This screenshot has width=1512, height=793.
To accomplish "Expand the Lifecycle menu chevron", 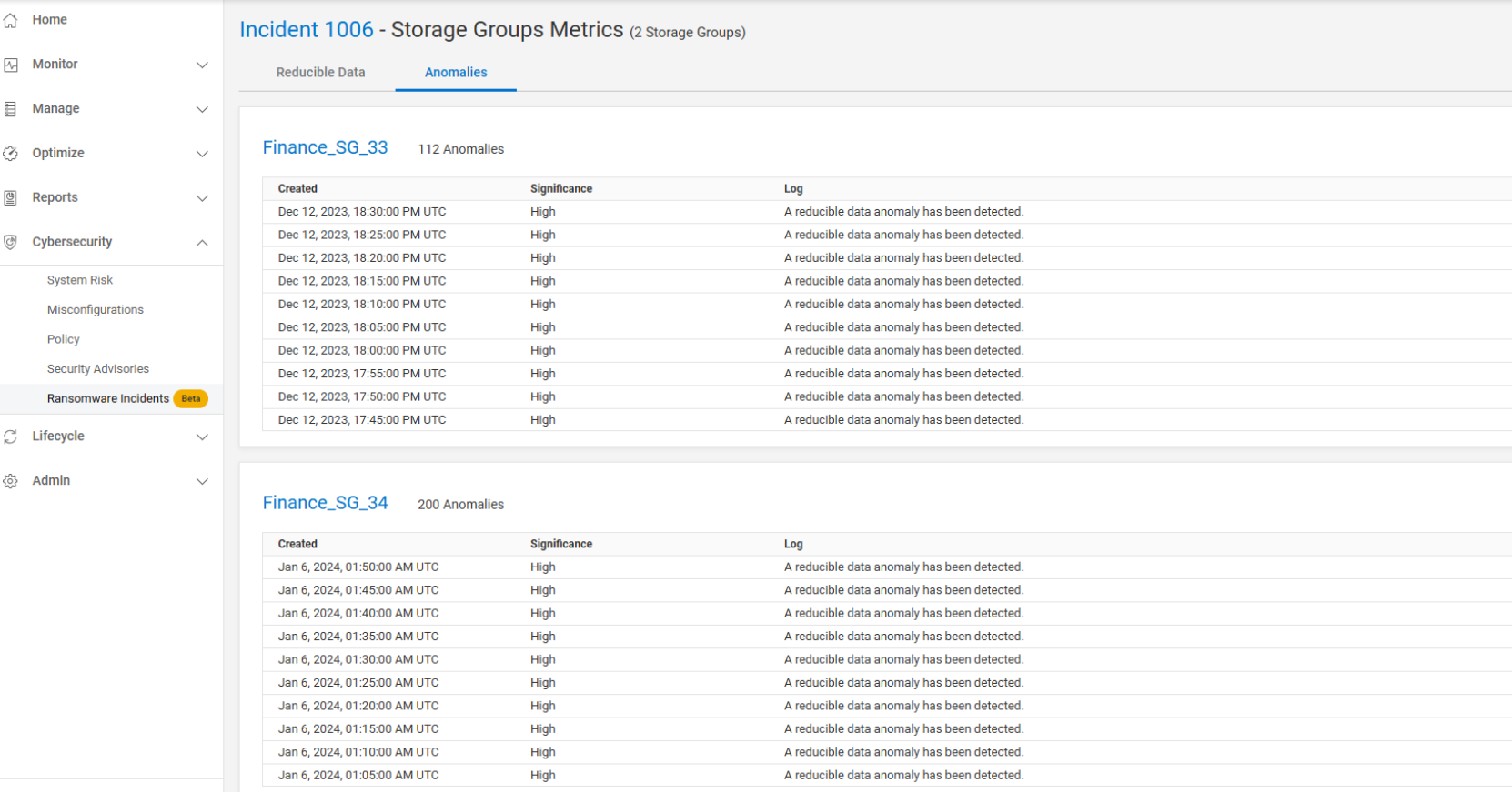I will point(203,437).
